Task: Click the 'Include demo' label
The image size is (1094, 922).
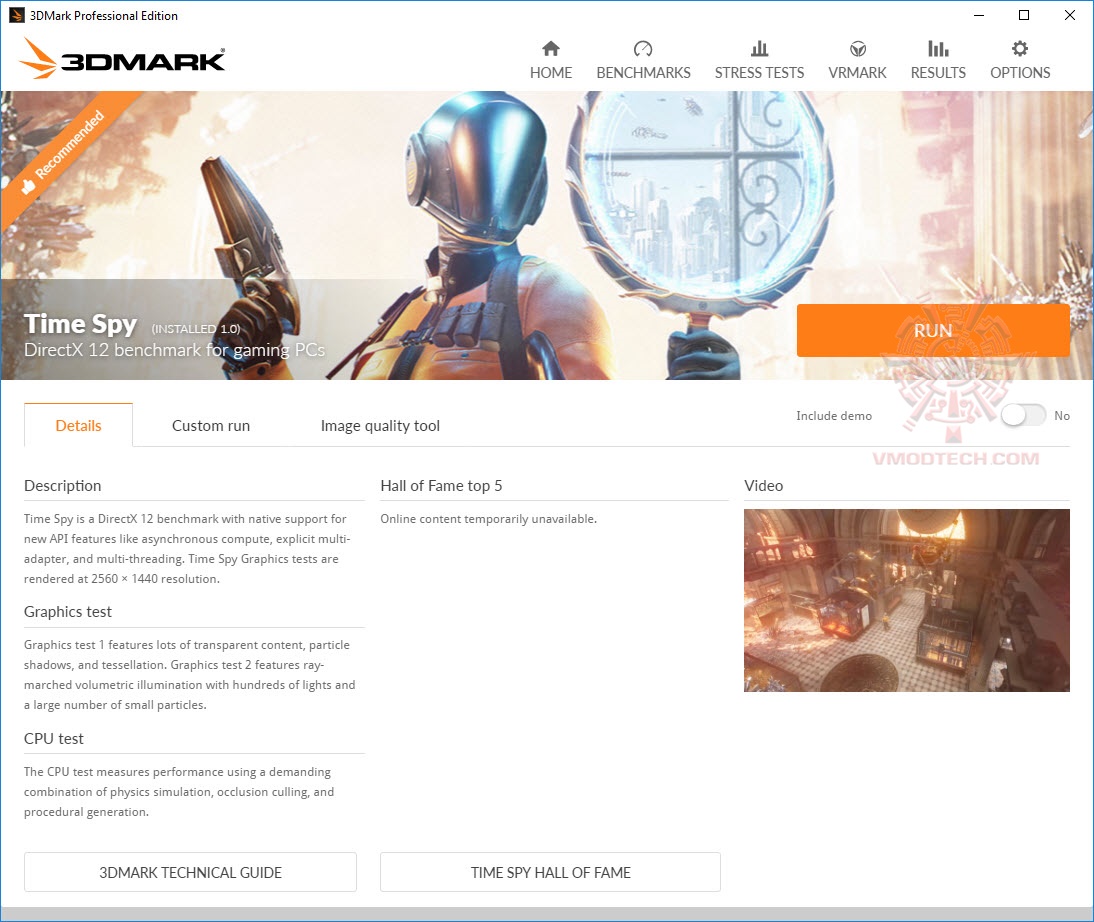Action: click(834, 415)
